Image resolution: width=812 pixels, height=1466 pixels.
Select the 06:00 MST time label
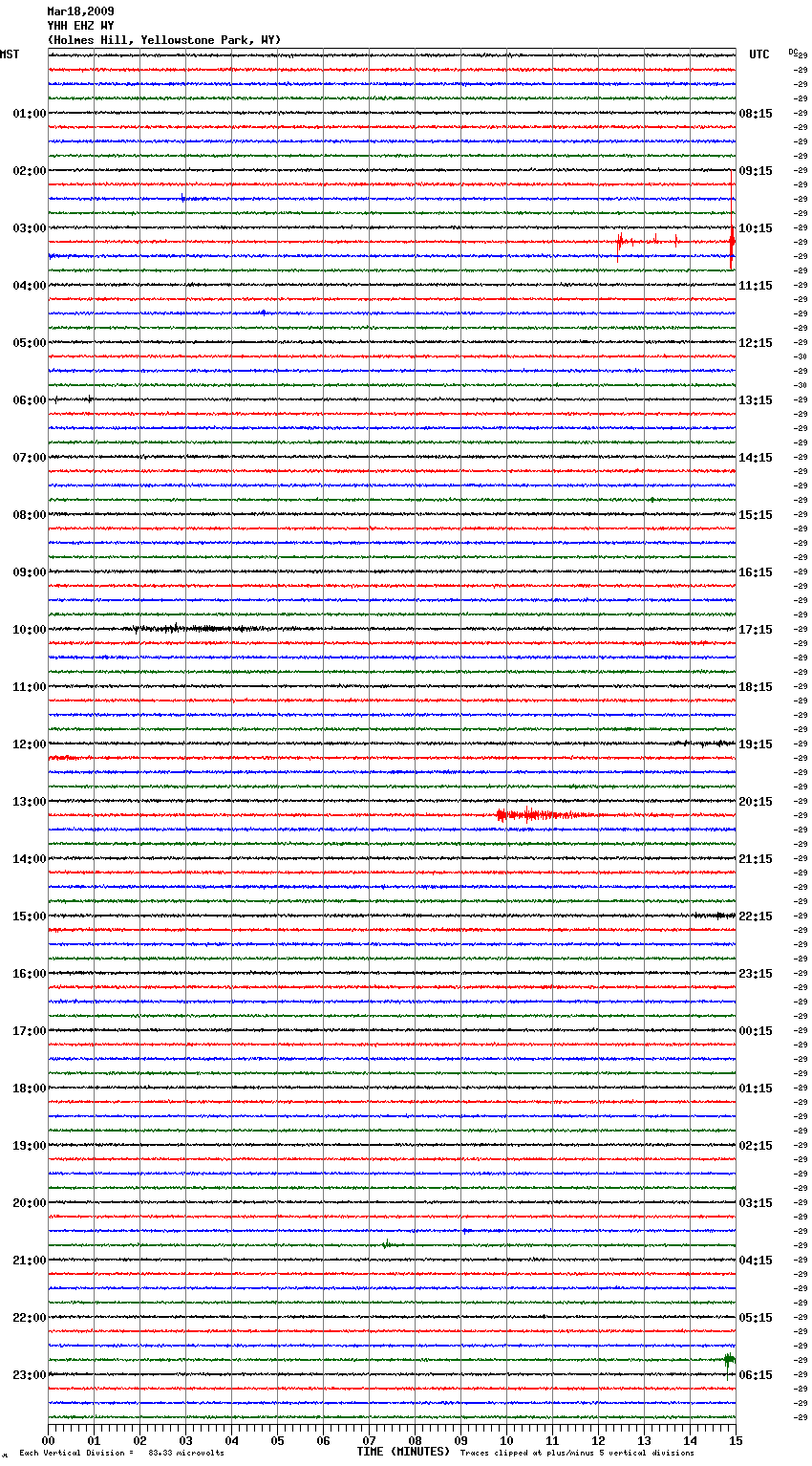coord(30,400)
